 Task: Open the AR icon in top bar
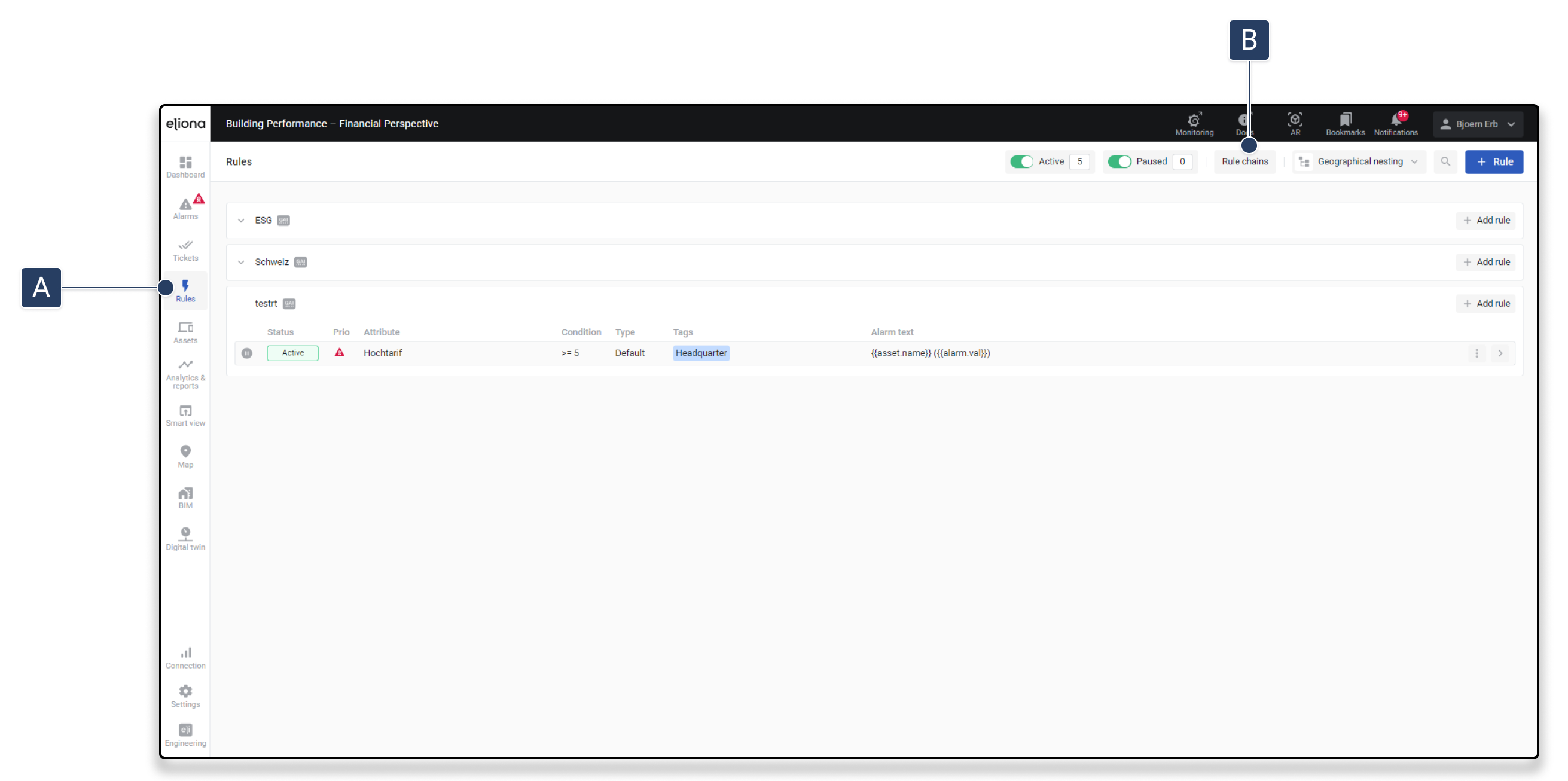[x=1295, y=124]
